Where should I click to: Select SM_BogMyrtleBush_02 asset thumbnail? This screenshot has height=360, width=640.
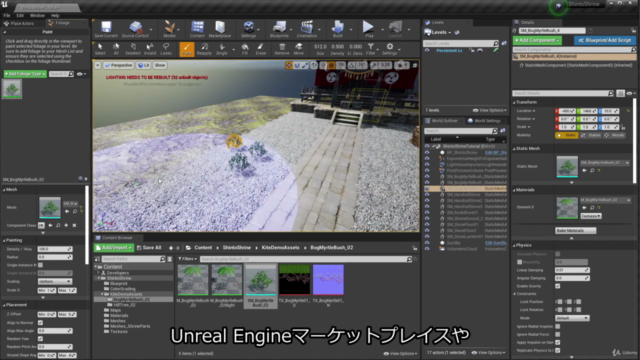coord(261,286)
